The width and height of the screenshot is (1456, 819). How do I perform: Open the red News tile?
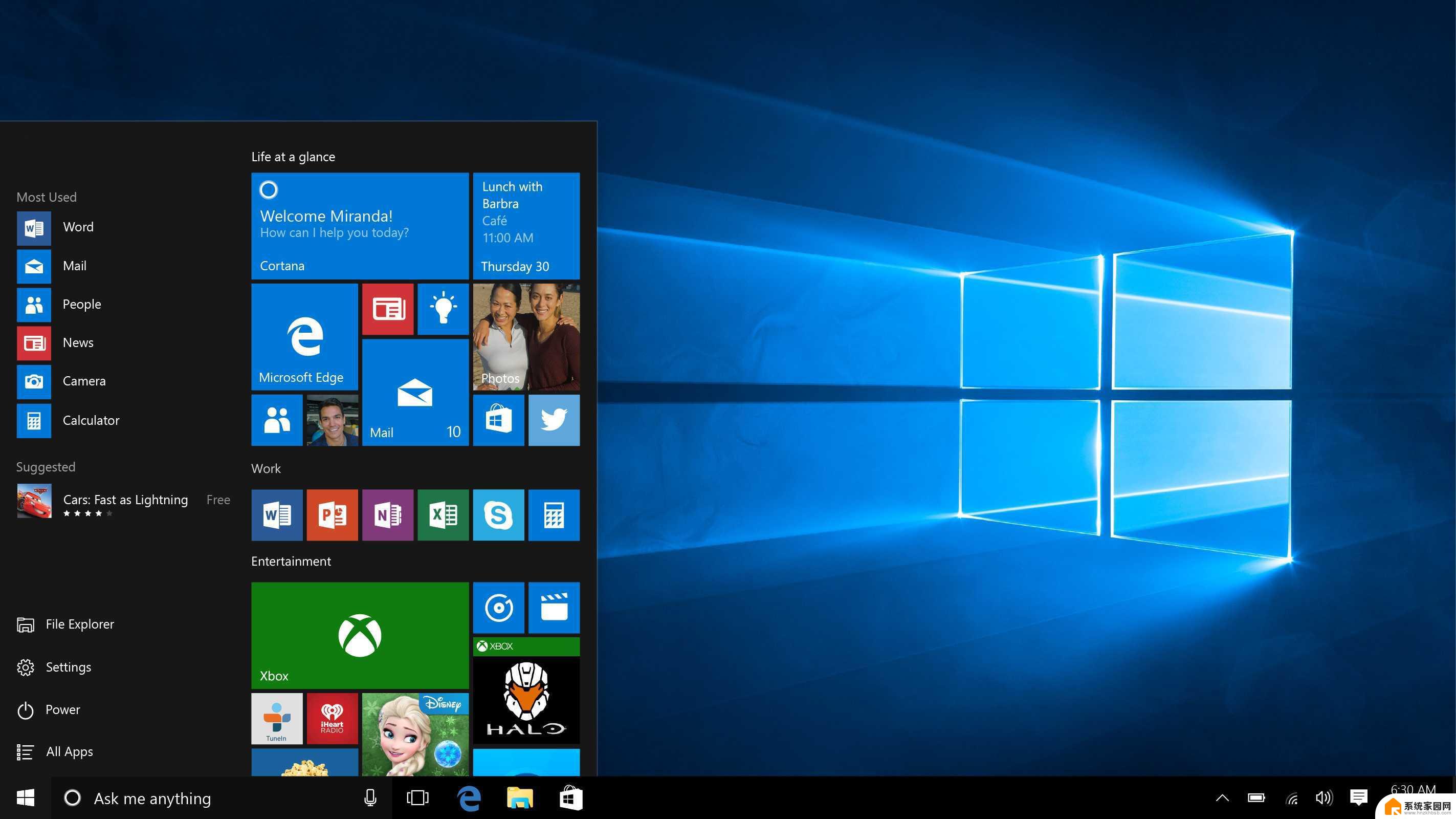click(388, 309)
